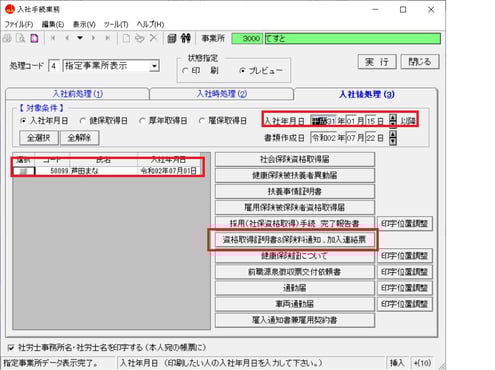Click the 全選択 button
The height and width of the screenshot is (370, 495).
39,138
